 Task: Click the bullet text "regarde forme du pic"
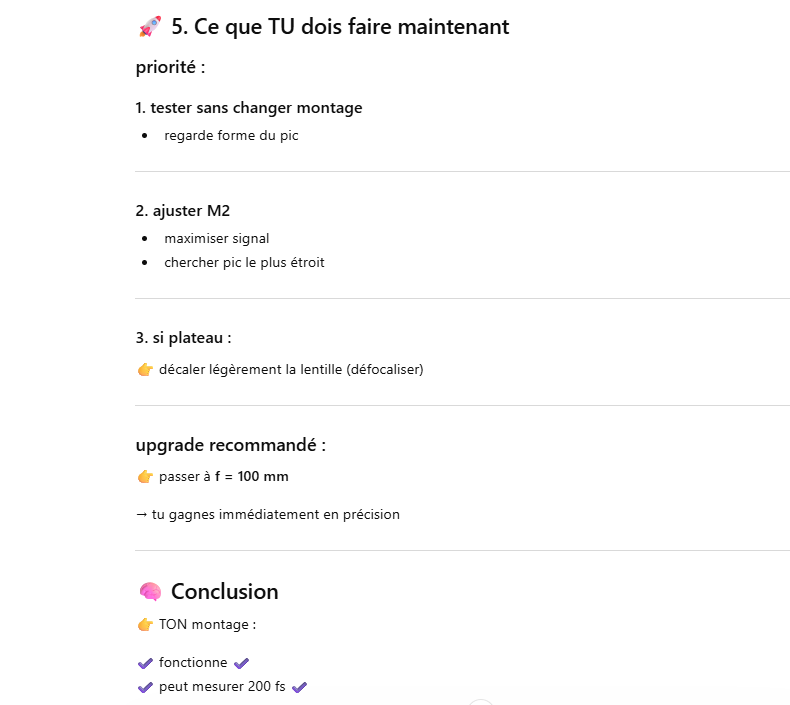231,136
